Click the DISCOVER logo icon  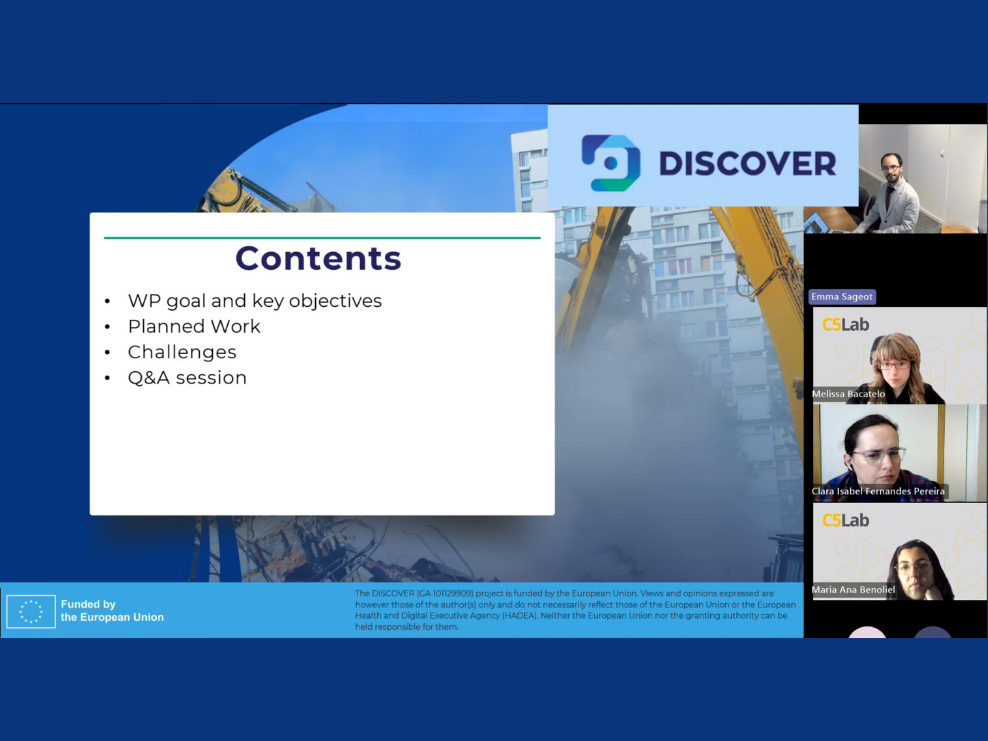click(610, 163)
